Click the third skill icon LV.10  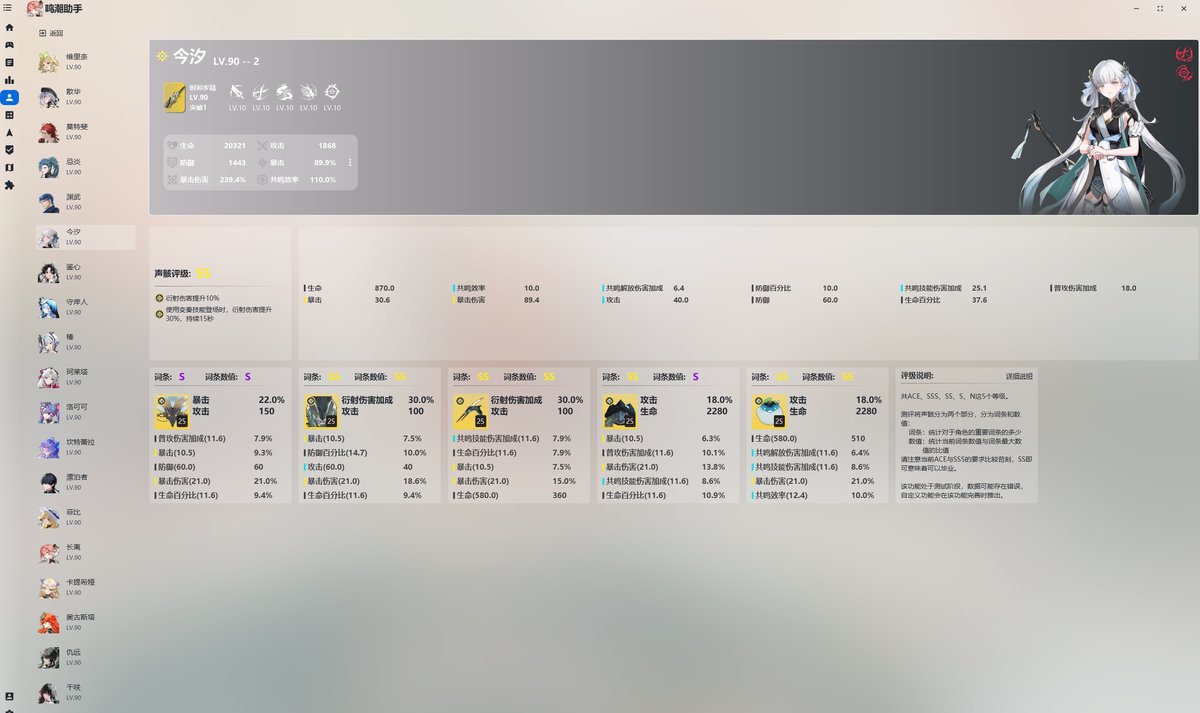click(285, 92)
